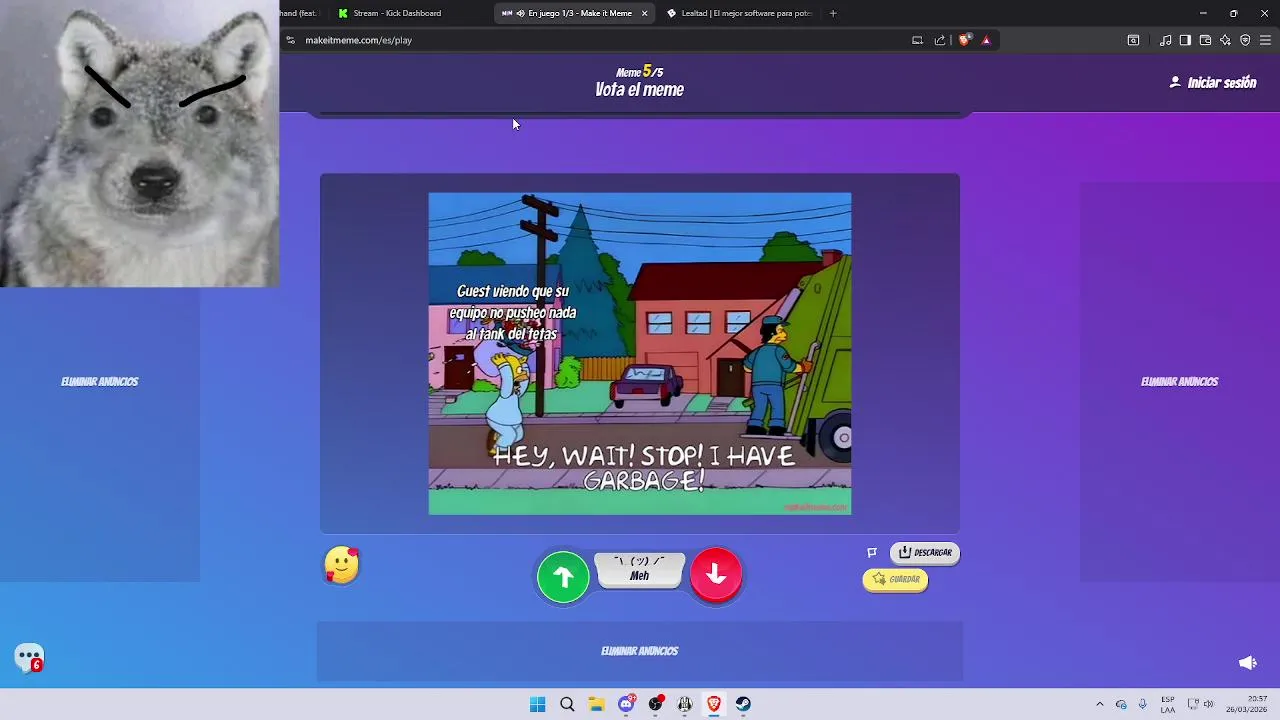The height and width of the screenshot is (720, 1280).
Task: Click the wolf webcam overlay image
Action: click(139, 144)
